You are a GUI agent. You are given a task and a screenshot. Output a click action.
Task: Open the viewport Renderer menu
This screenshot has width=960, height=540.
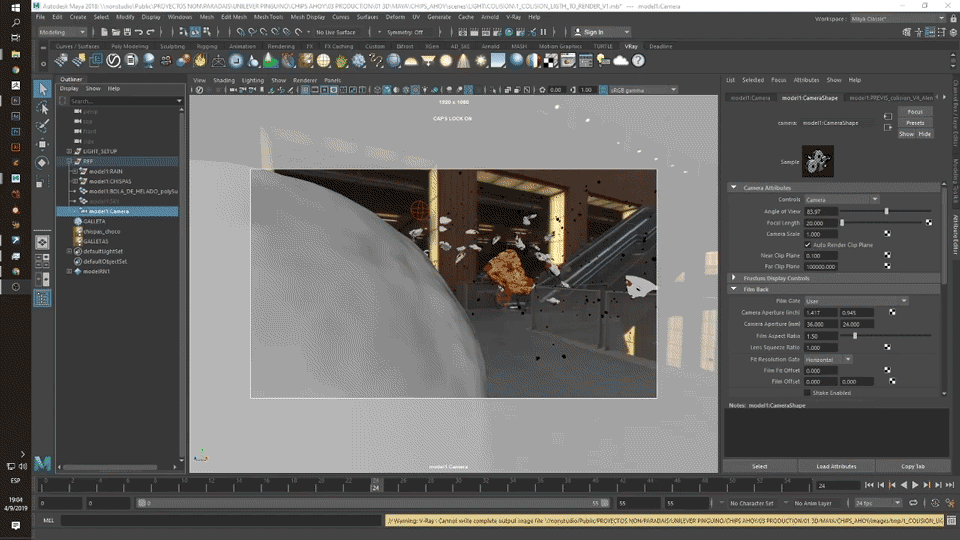coord(305,80)
